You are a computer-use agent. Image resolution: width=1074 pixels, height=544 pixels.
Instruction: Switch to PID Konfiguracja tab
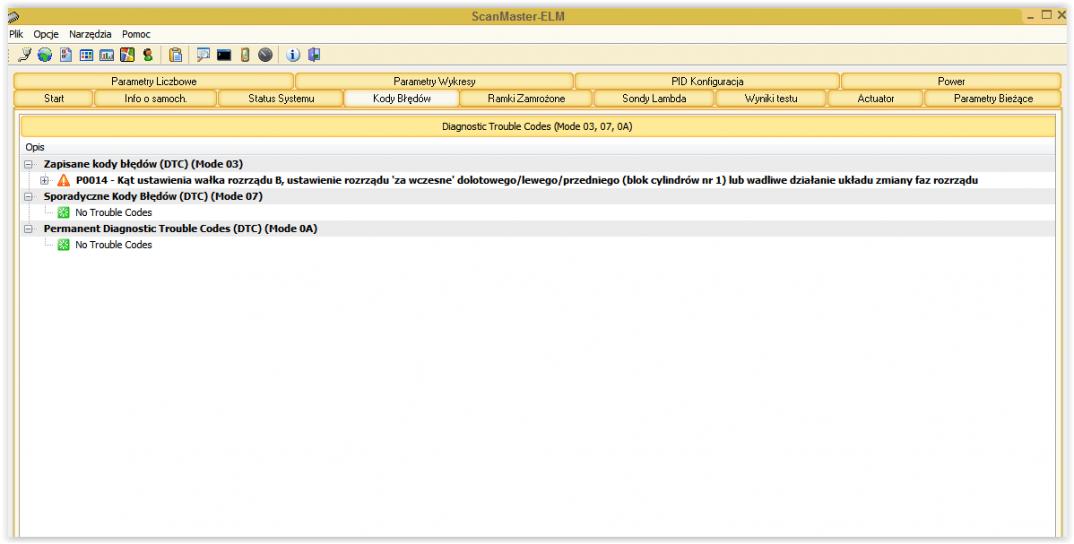(x=707, y=81)
